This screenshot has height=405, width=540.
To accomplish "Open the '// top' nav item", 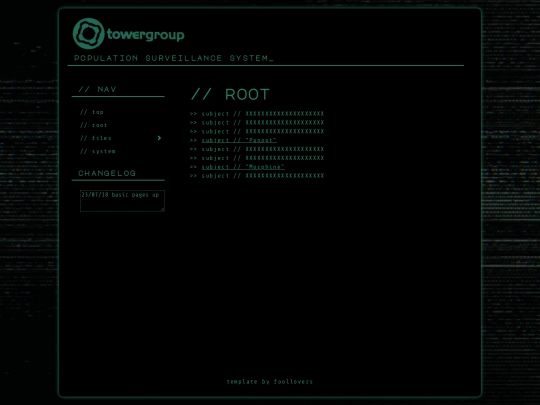I will click(x=92, y=112).
